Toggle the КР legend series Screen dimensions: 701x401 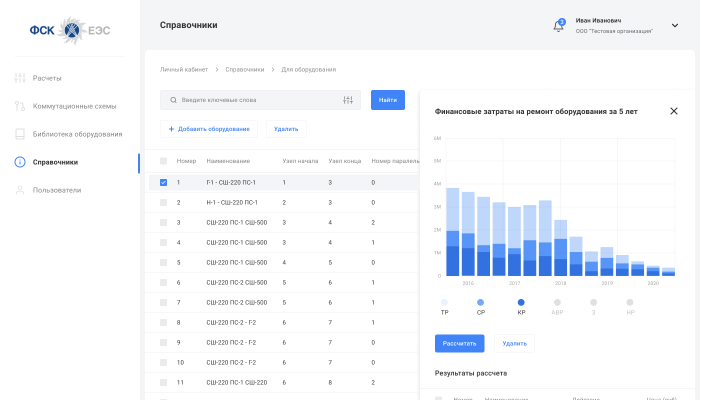click(x=521, y=307)
